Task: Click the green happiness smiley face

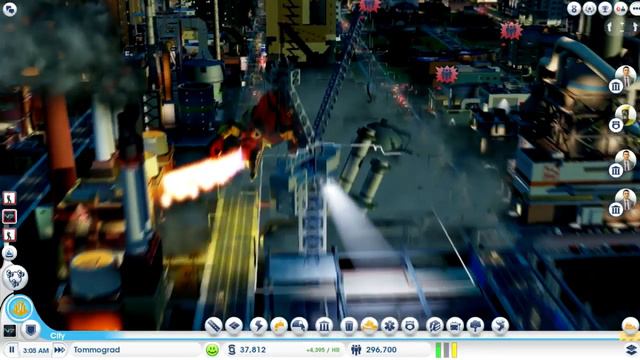Action: 212,350
